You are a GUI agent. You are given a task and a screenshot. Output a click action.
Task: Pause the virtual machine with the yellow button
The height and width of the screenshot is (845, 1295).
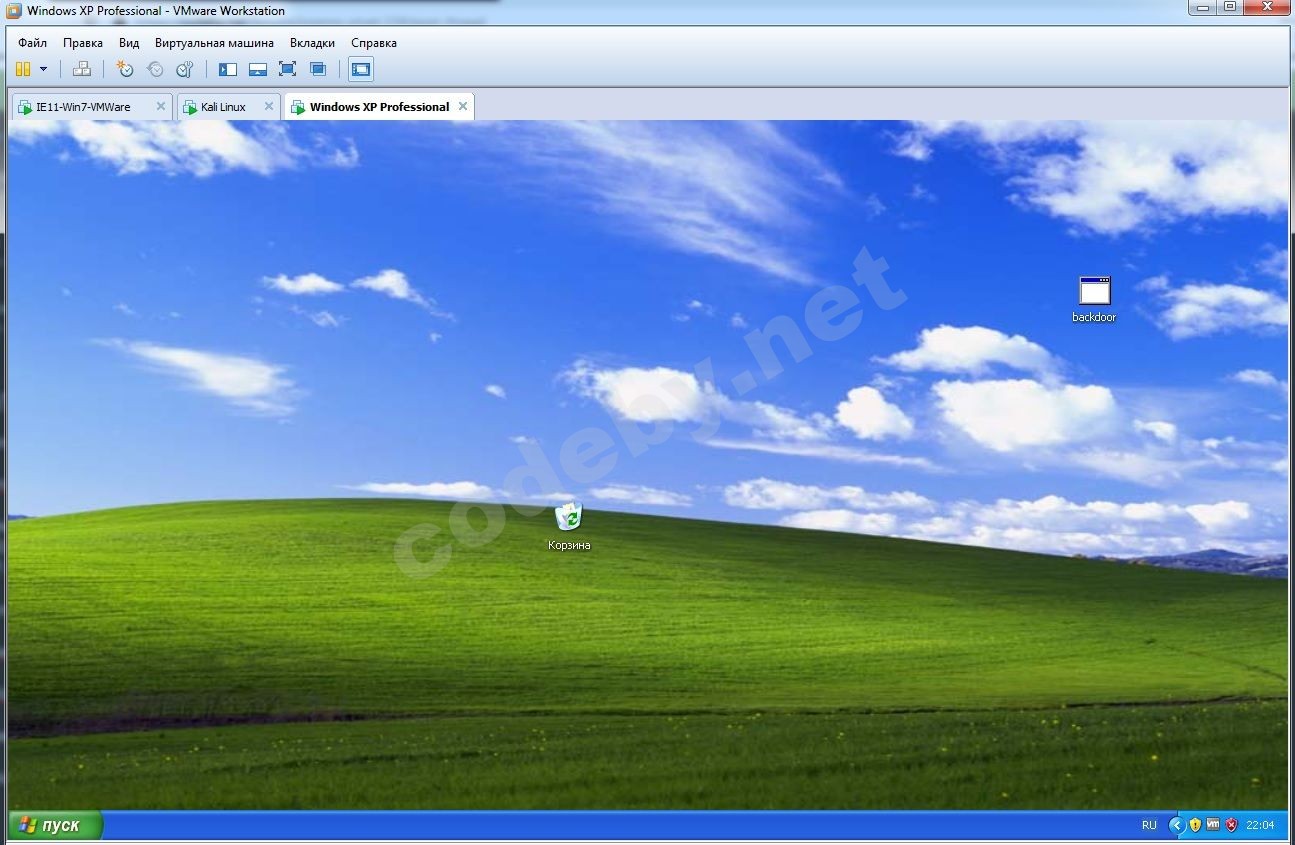click(23, 69)
